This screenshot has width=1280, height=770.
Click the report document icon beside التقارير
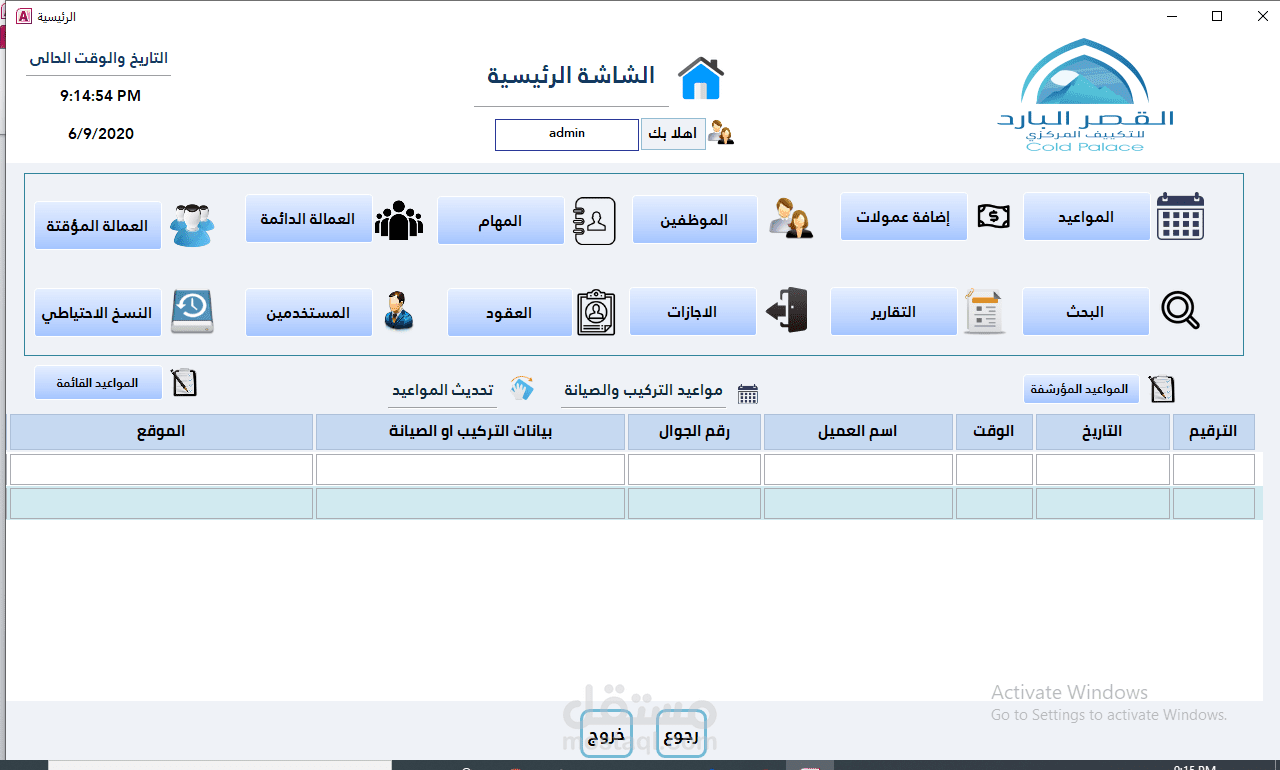pos(984,311)
